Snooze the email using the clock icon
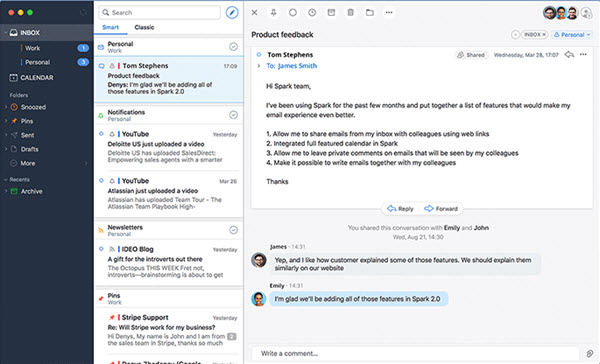The width and height of the screenshot is (600, 364). tap(312, 13)
